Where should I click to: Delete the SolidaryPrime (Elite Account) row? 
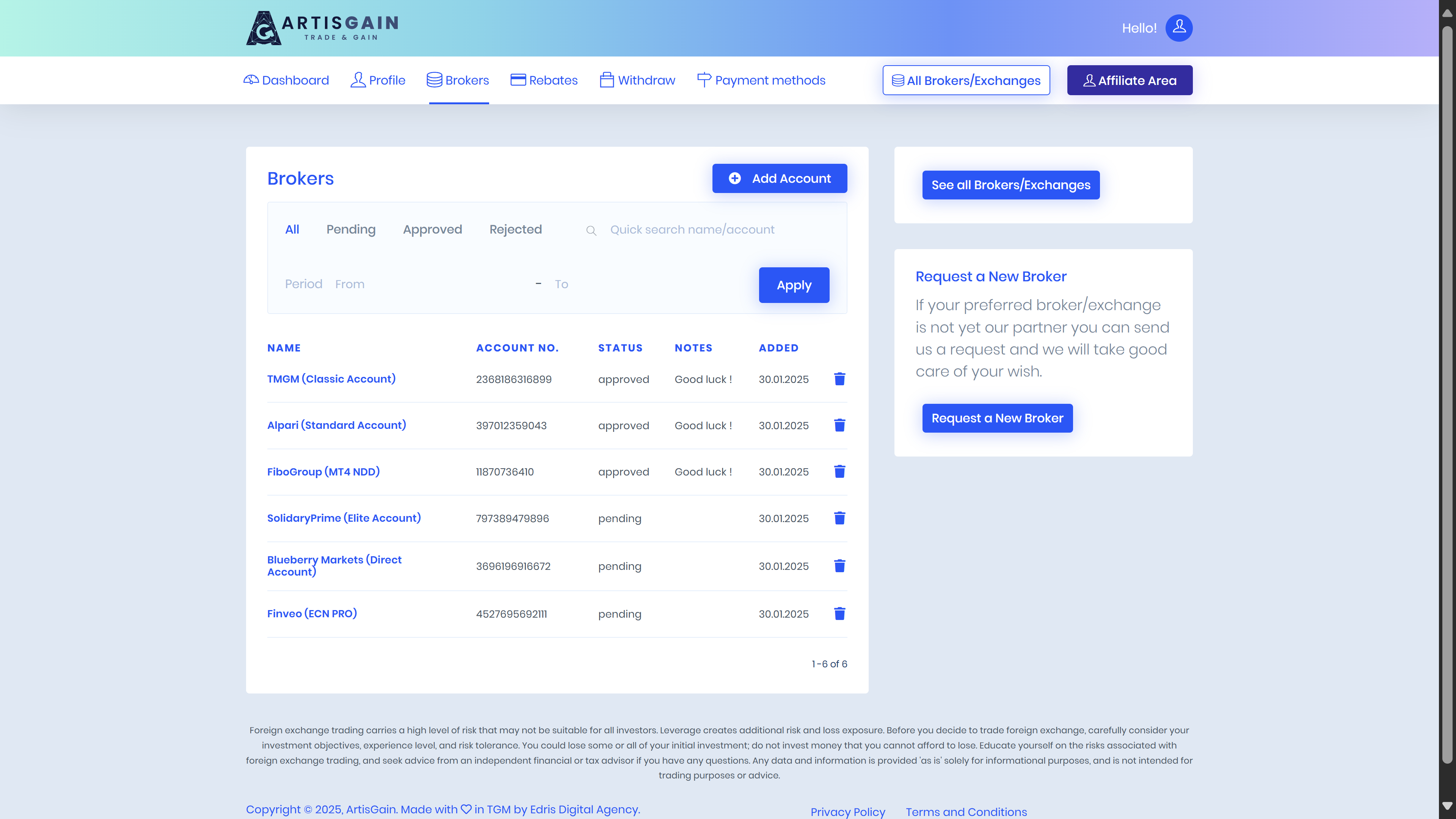(839, 518)
